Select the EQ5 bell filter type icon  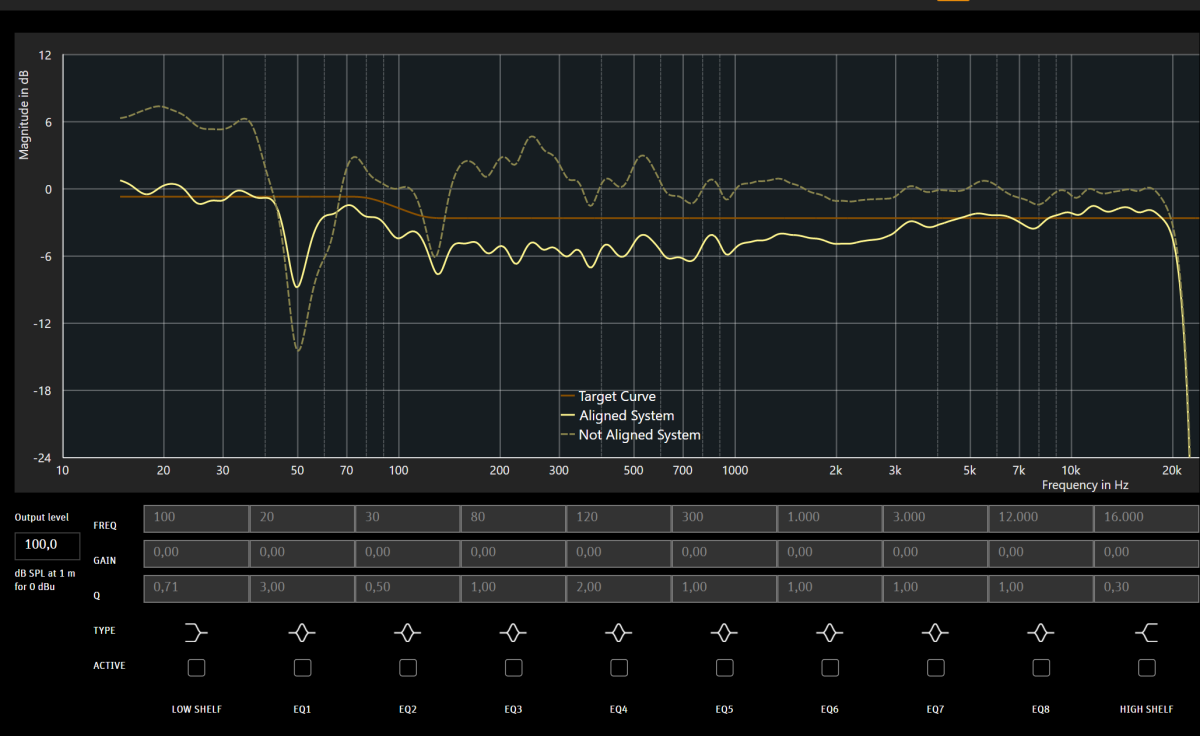click(x=724, y=631)
